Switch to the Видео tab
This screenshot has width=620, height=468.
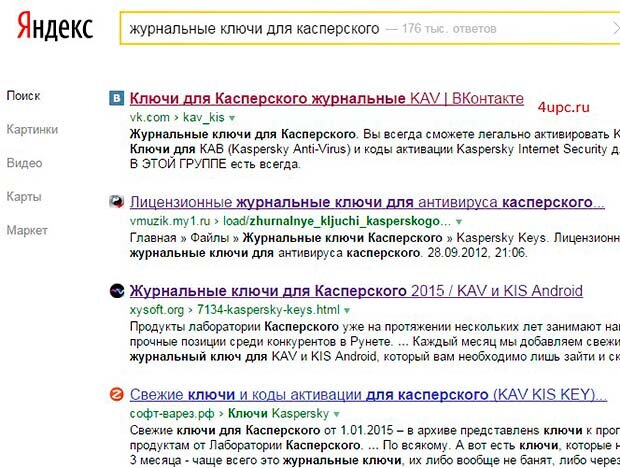(24, 163)
